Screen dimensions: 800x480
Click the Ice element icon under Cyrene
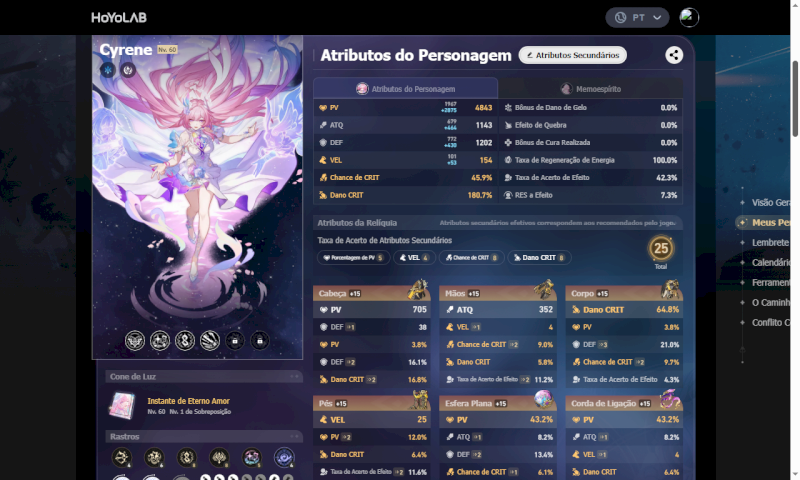[108, 70]
